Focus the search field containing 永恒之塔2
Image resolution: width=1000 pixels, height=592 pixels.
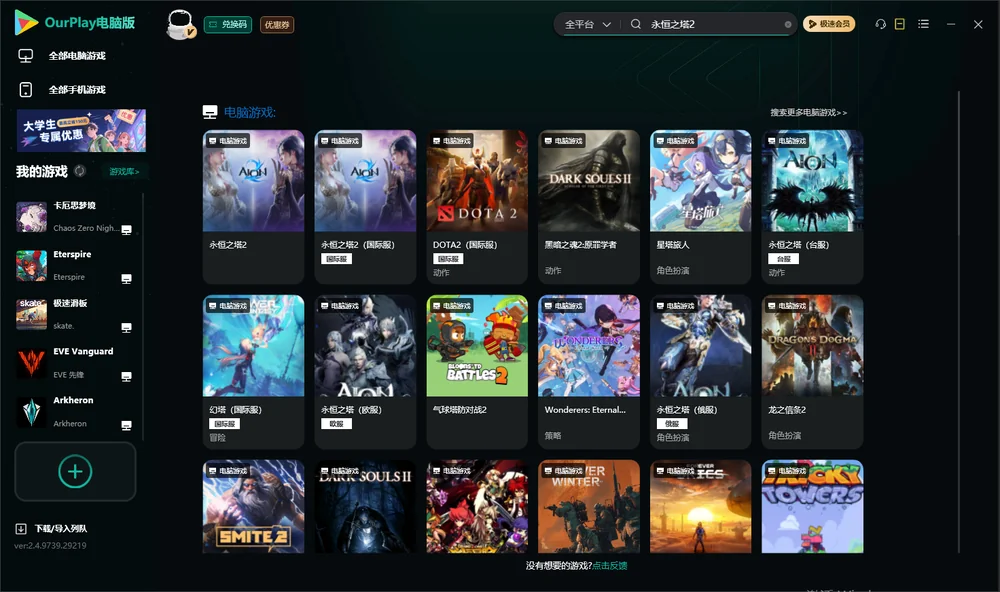pos(714,24)
